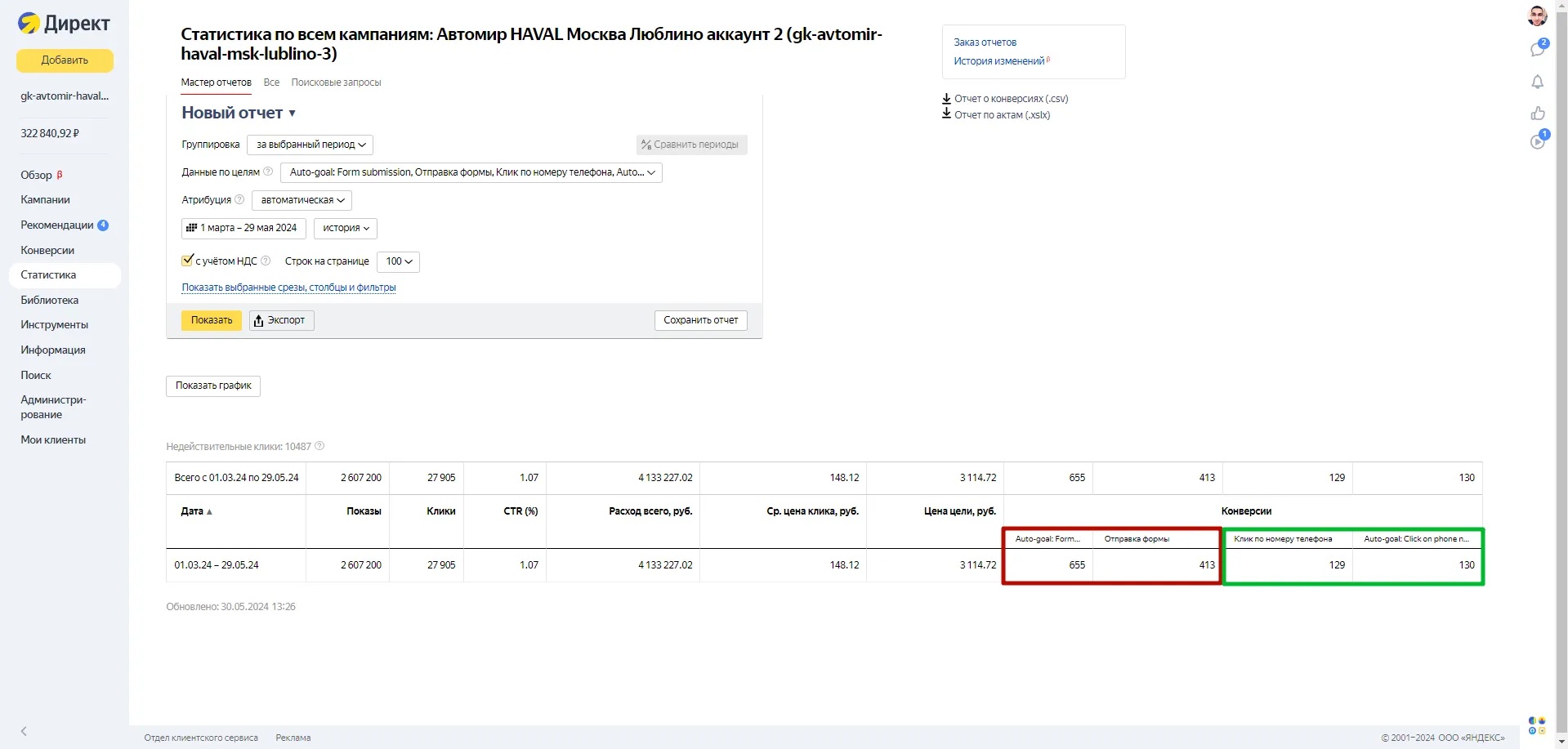Collapse the left sidebar with arrow icon

24,731
